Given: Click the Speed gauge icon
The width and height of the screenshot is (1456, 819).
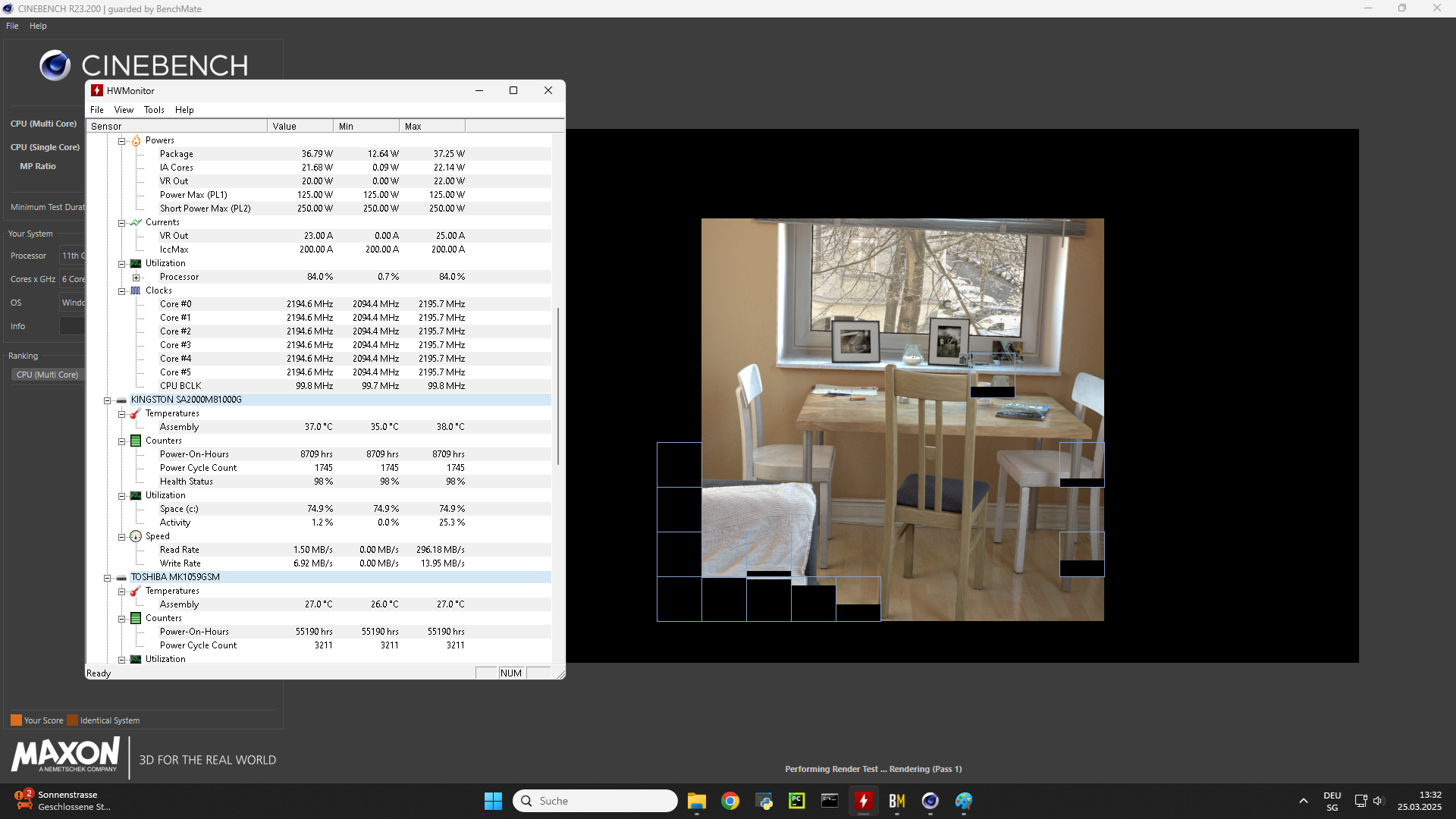Looking at the screenshot, I should (x=136, y=536).
